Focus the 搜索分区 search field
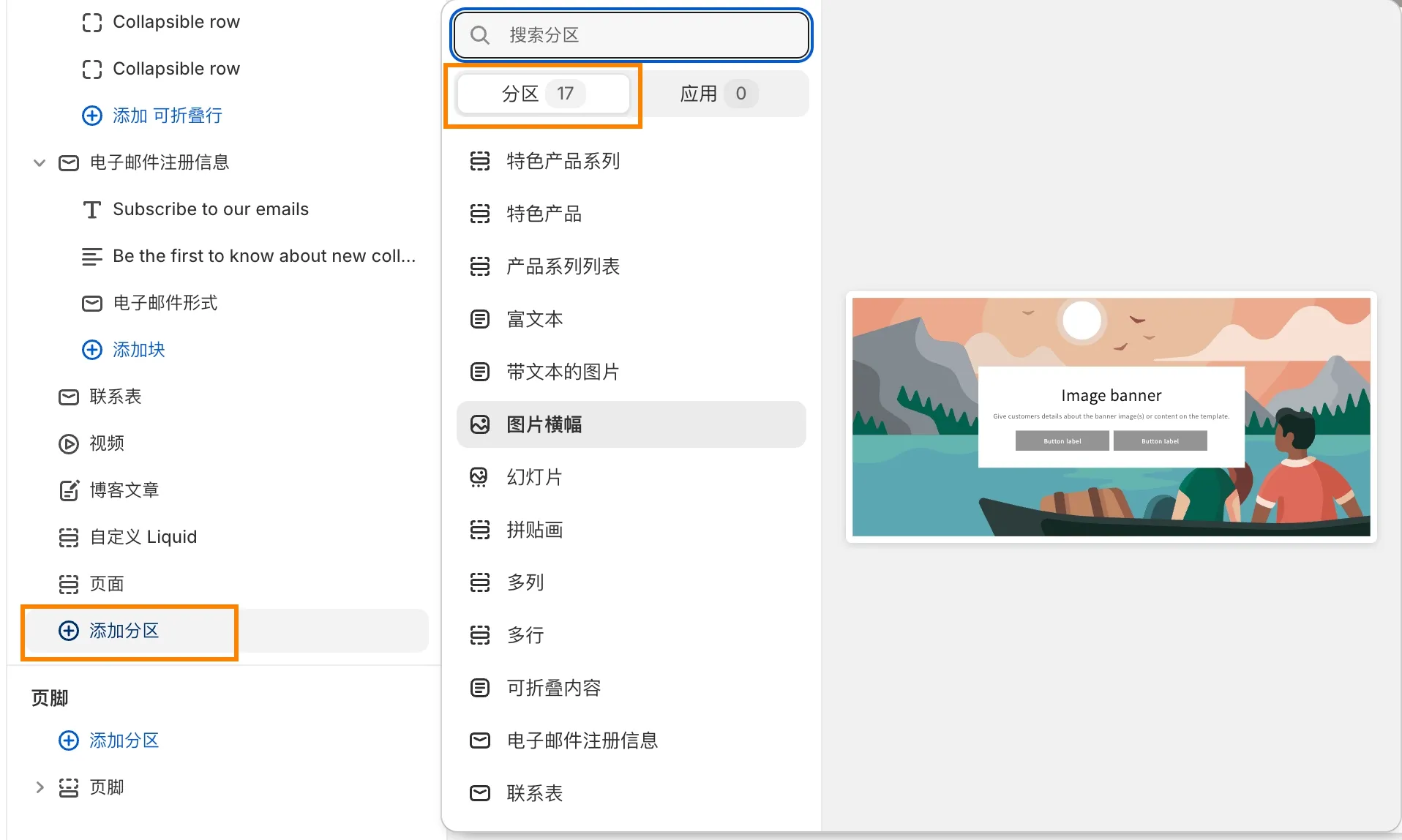The width and height of the screenshot is (1402, 840). (x=644, y=35)
